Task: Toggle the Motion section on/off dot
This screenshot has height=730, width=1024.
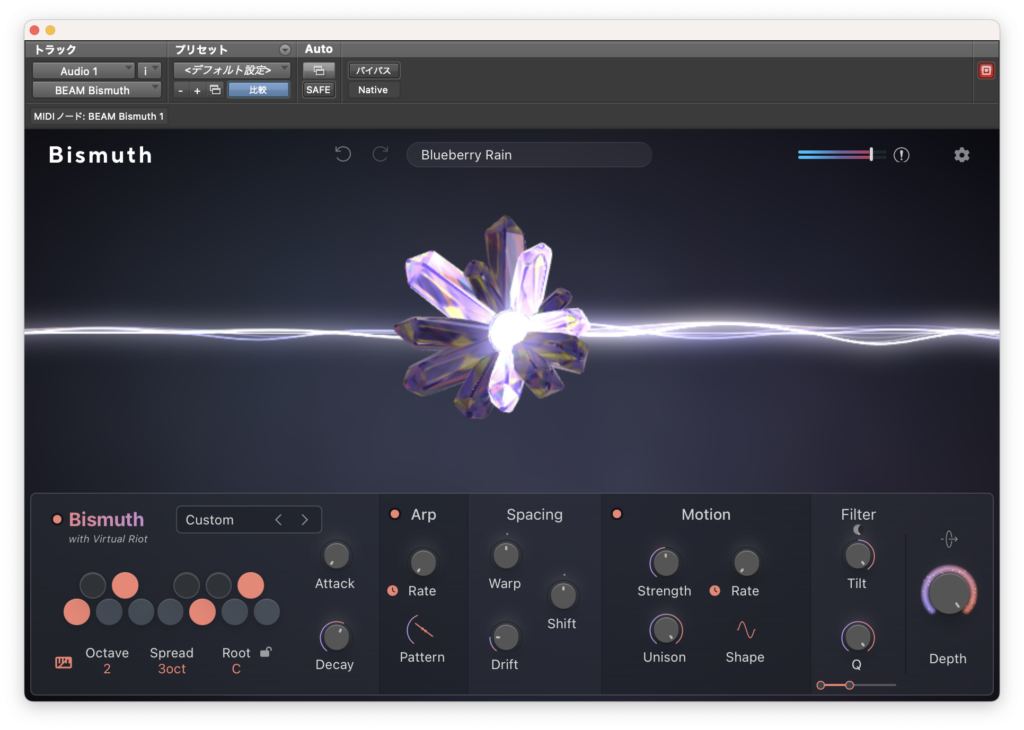Action: click(616, 514)
